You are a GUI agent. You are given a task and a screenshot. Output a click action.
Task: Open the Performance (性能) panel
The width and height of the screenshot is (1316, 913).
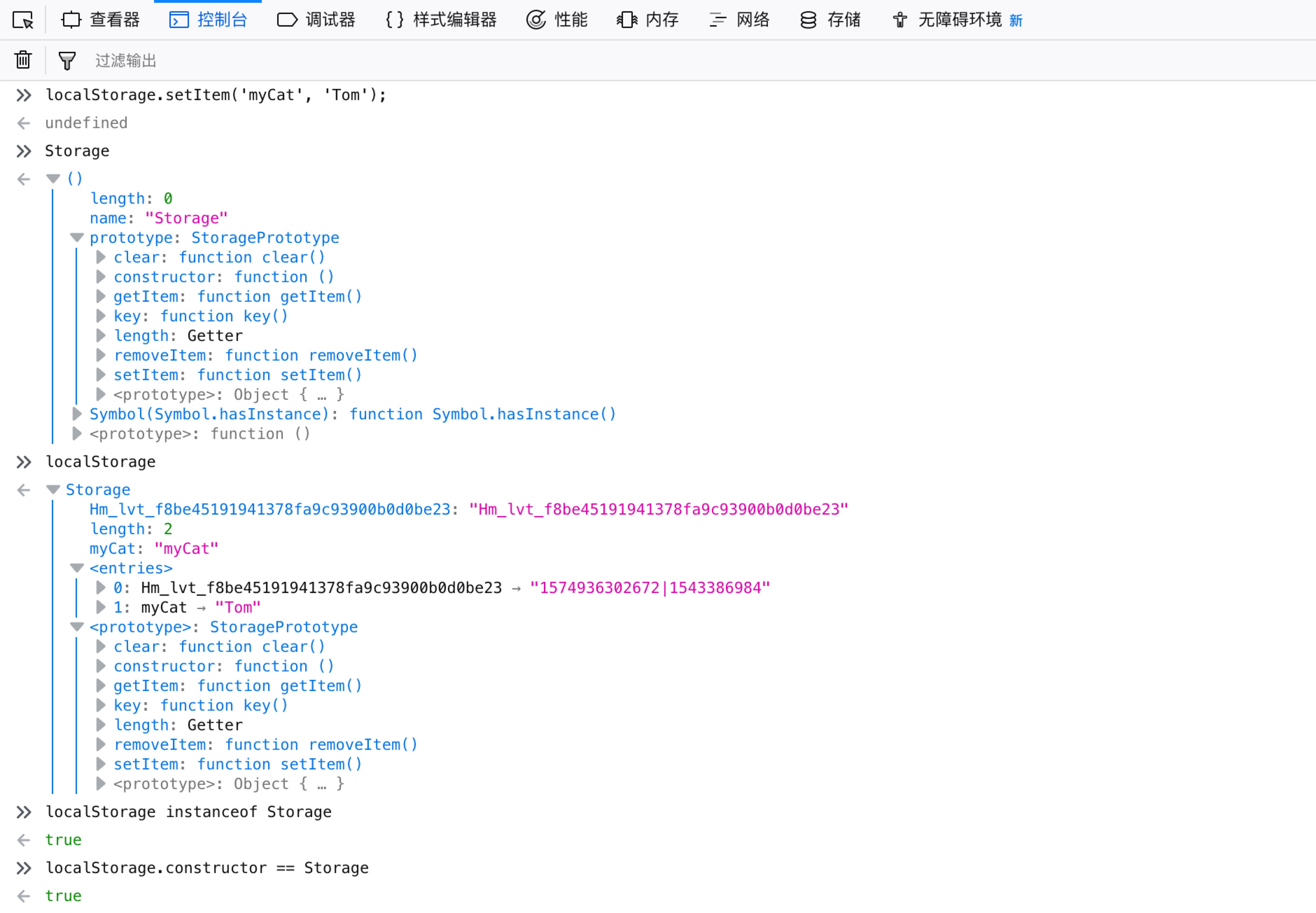(557, 20)
